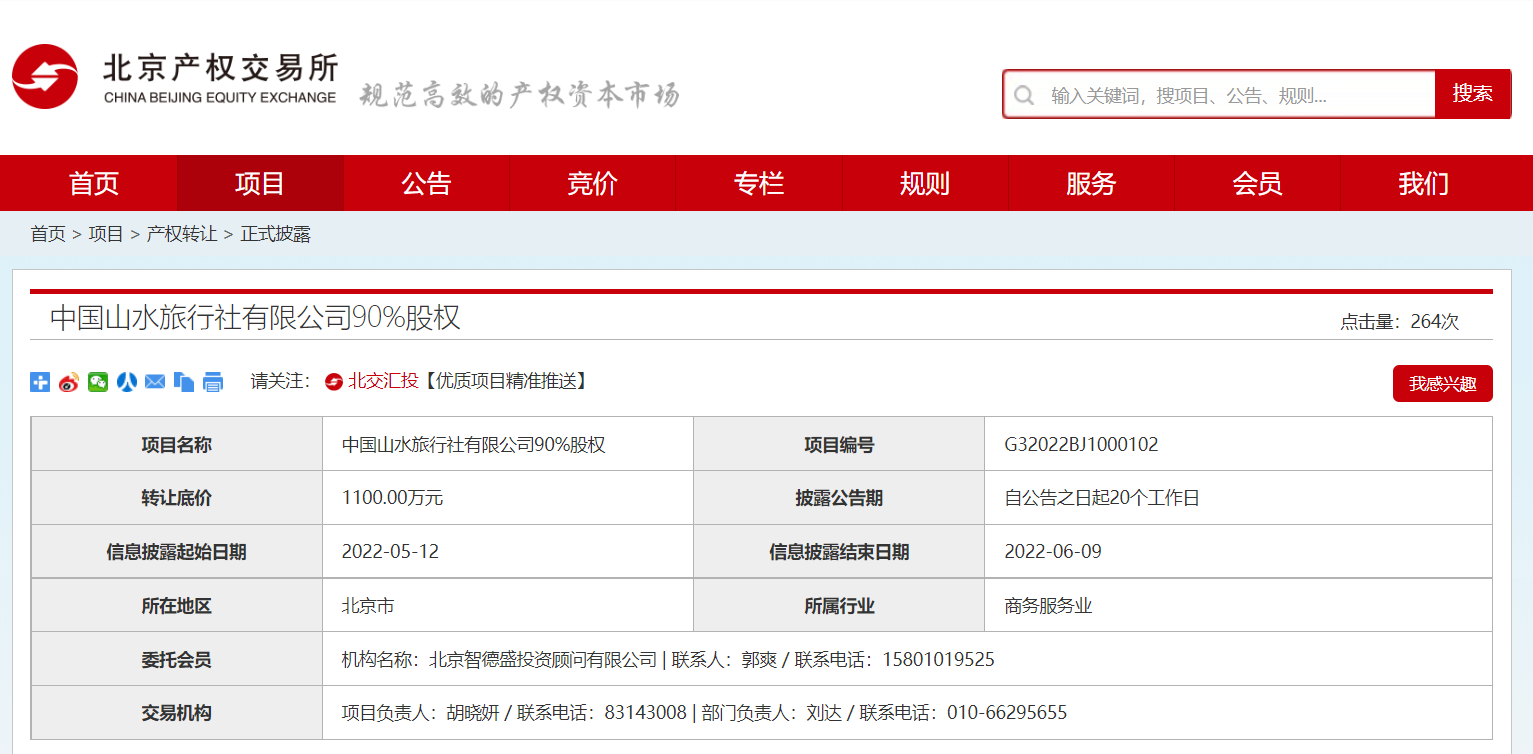Viewport: 1533px width, 754px height.
Task: Click the page heading 中国山水旅行社有限公司90%股权
Action: [255, 318]
